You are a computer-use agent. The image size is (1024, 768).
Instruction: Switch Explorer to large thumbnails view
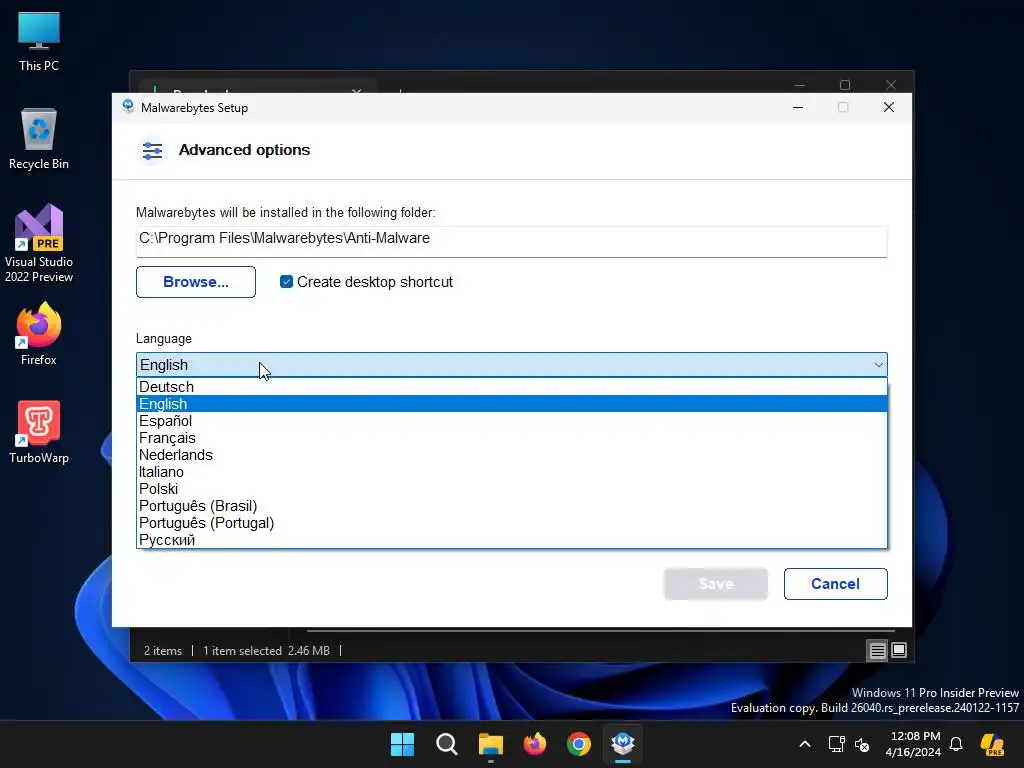coord(899,650)
